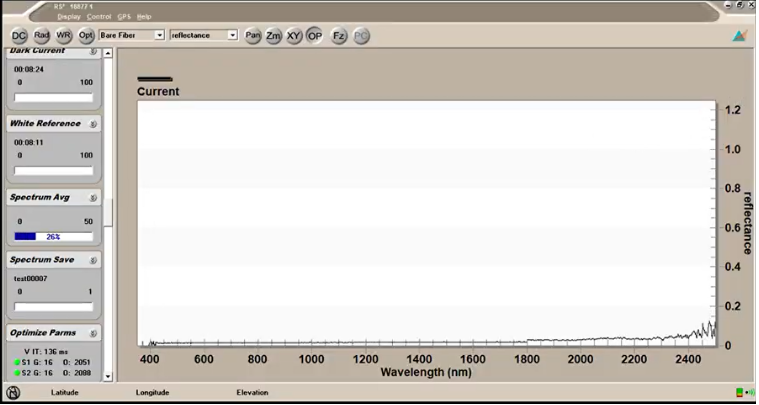This screenshot has height=405, width=759.
Task: Click the Fz freeze button
Action: click(x=339, y=36)
